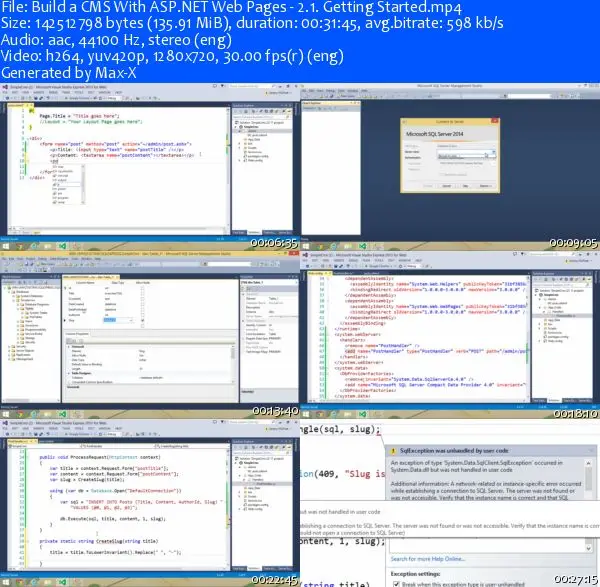The image size is (600, 587).
Task: Select the 'Generated by Max-X' line
Action: 68,73
